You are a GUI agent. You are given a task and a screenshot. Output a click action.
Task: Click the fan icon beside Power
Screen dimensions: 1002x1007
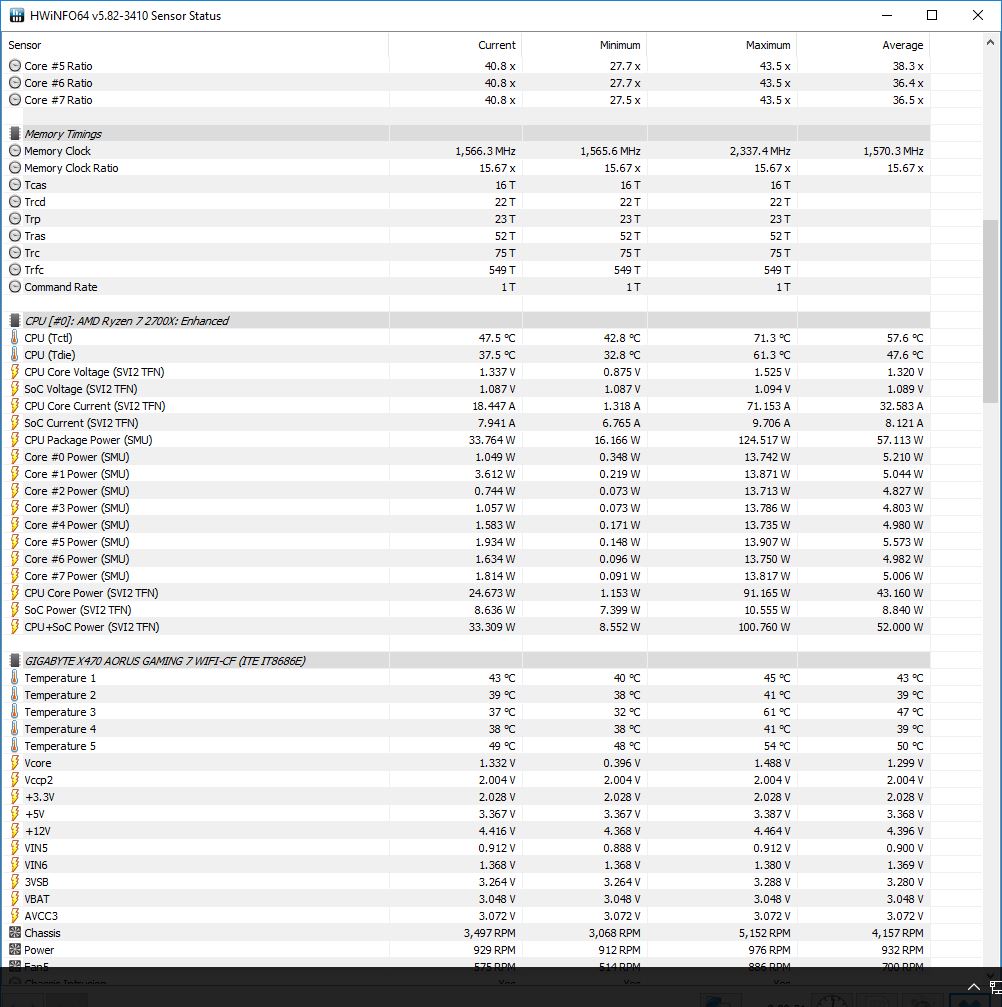[15, 949]
